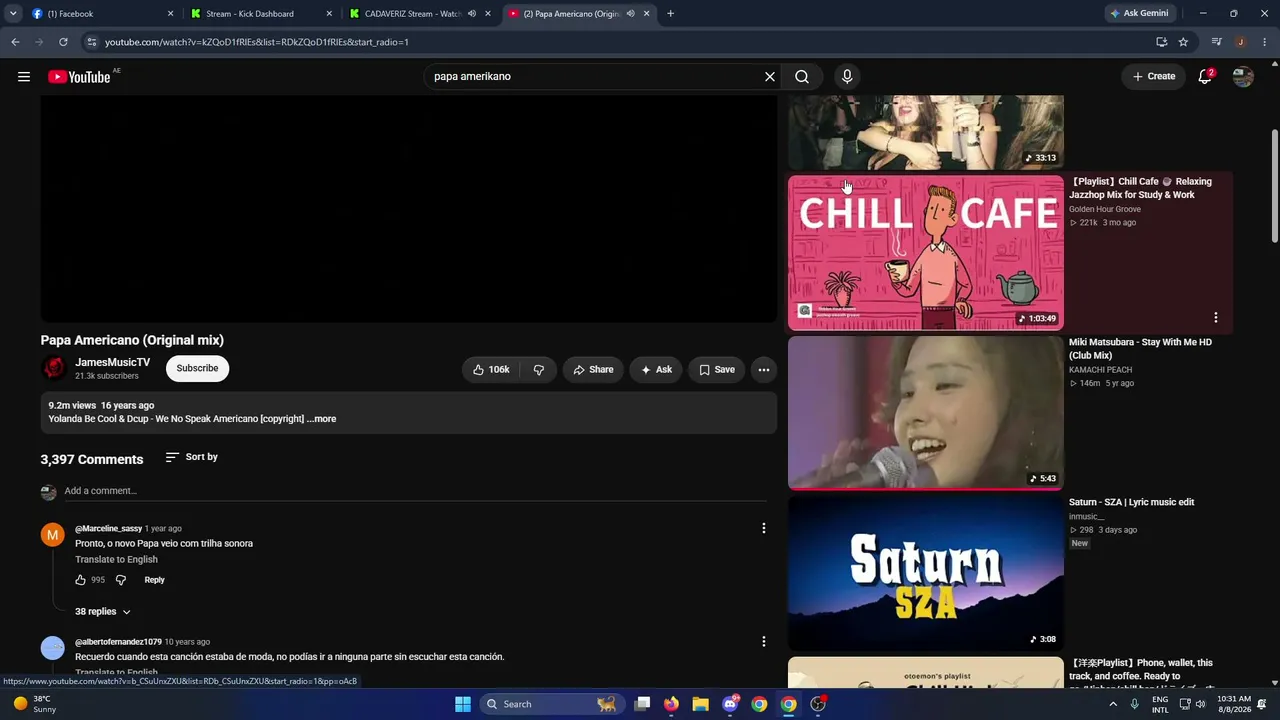Run search with the magnifying glass button
The image size is (1280, 720).
[802, 77]
